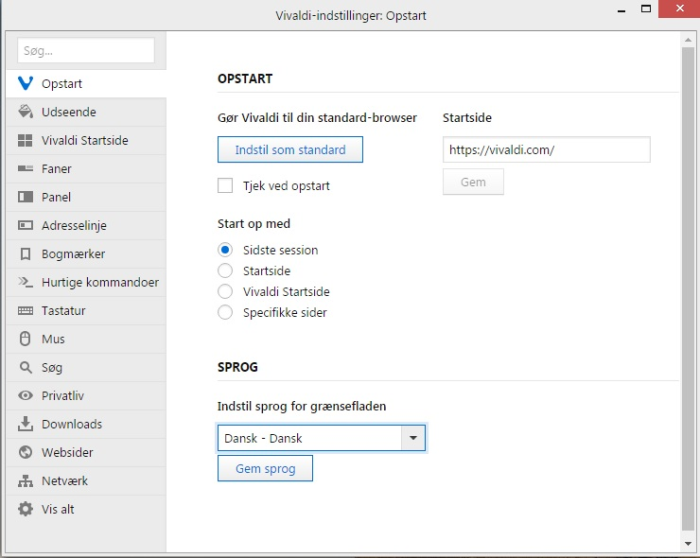Close the Vivaldi settings window
This screenshot has width=700, height=558.
coord(679,8)
